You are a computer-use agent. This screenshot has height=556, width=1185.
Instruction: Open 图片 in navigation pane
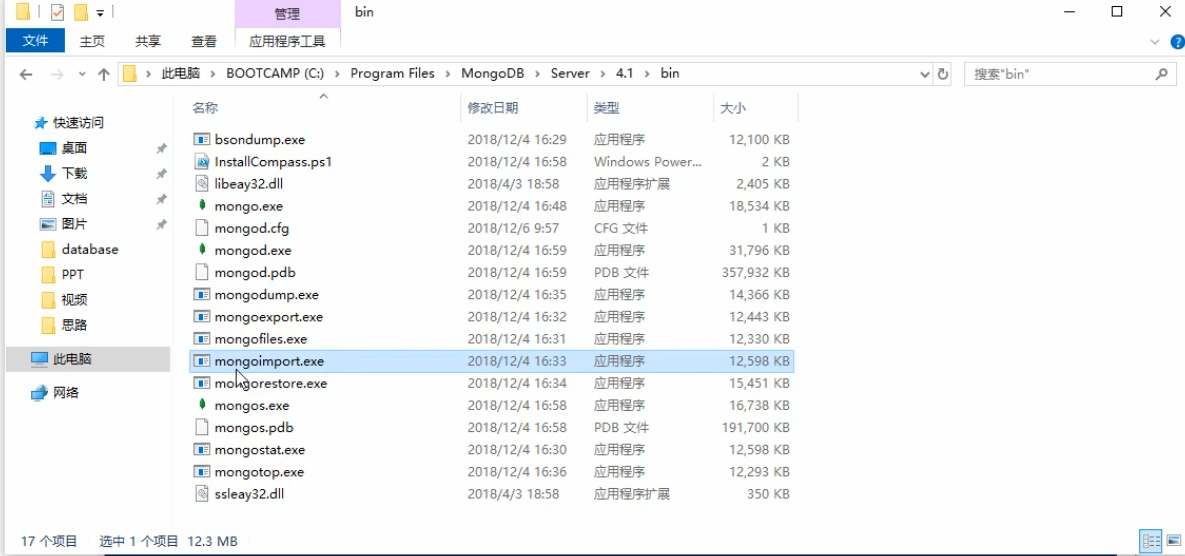pyautogui.click(x=74, y=224)
